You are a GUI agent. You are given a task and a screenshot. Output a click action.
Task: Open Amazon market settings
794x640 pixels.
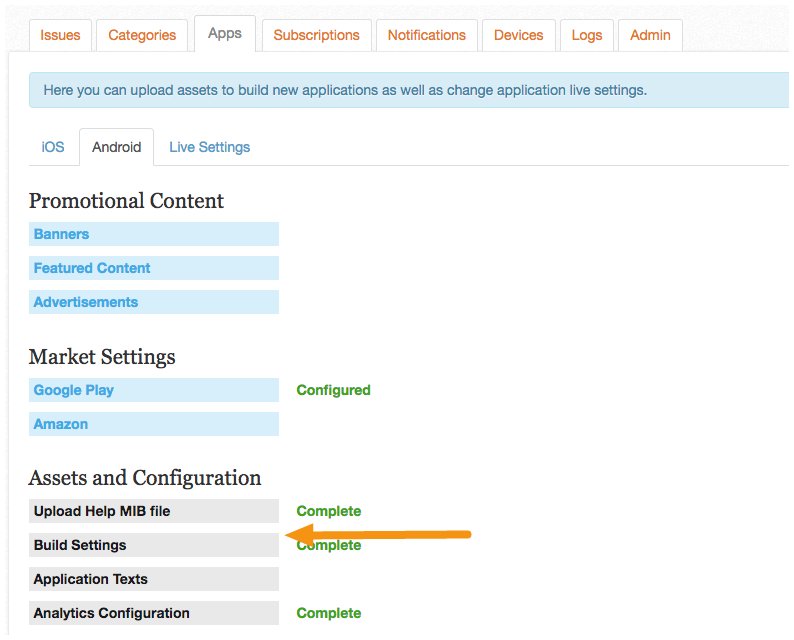(x=154, y=424)
